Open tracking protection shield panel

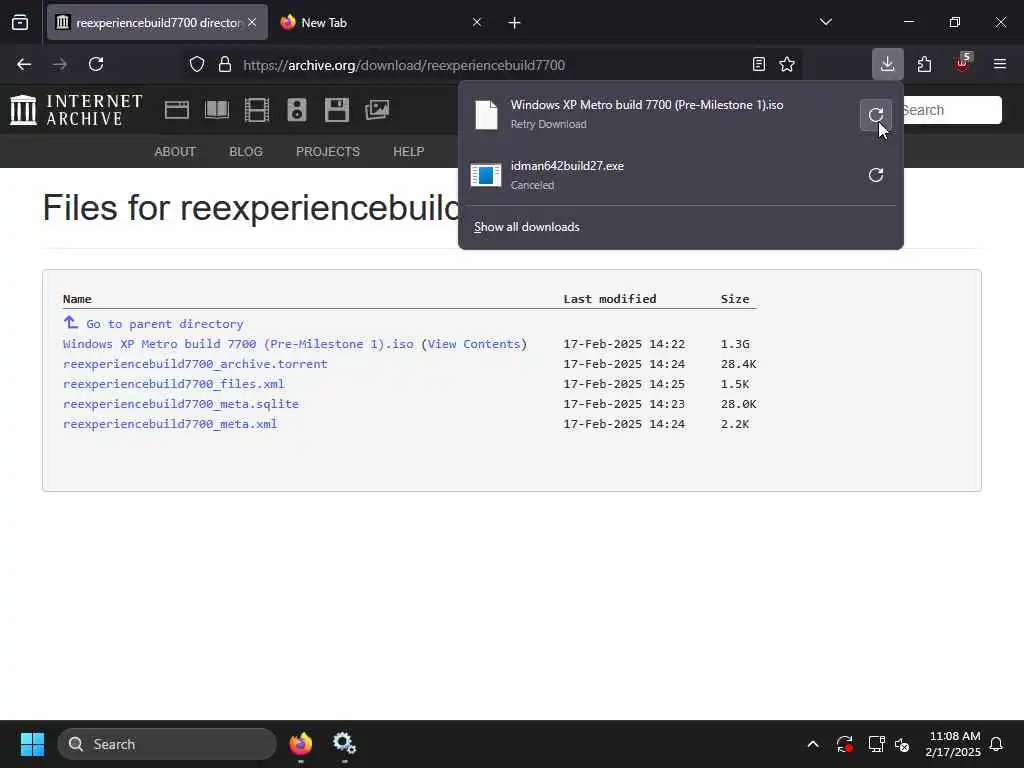click(197, 64)
